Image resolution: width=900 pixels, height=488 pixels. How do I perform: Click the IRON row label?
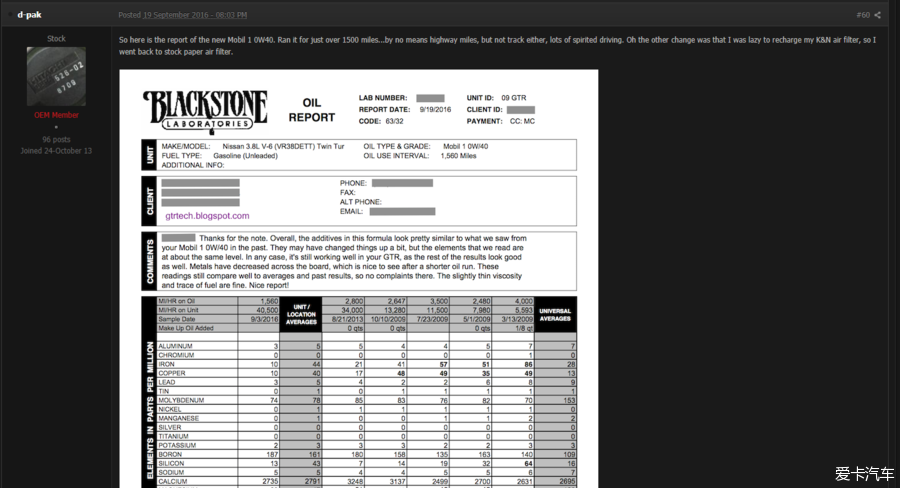click(x=166, y=364)
